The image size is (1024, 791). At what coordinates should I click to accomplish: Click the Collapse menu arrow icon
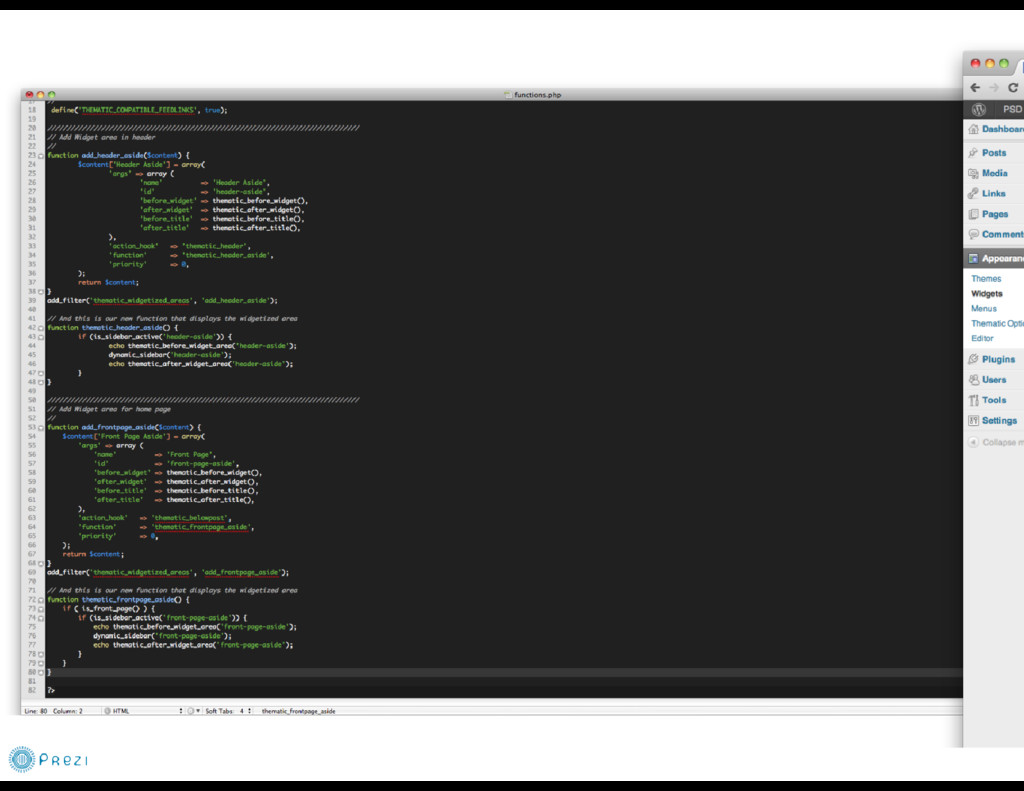coord(973,442)
